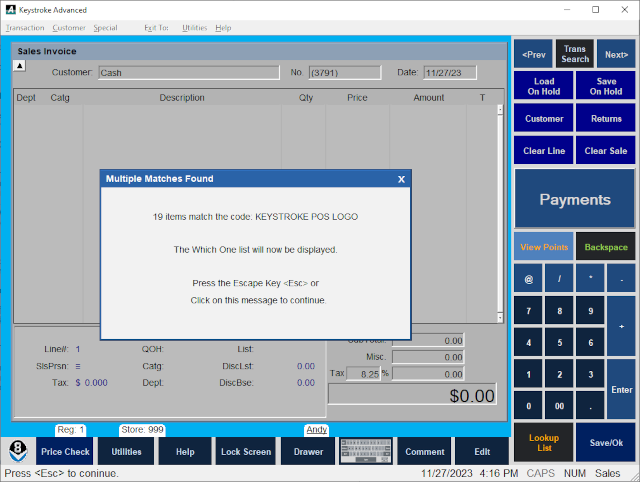Click the Lock Screen button
The height and width of the screenshot is (482, 640).
click(x=245, y=452)
